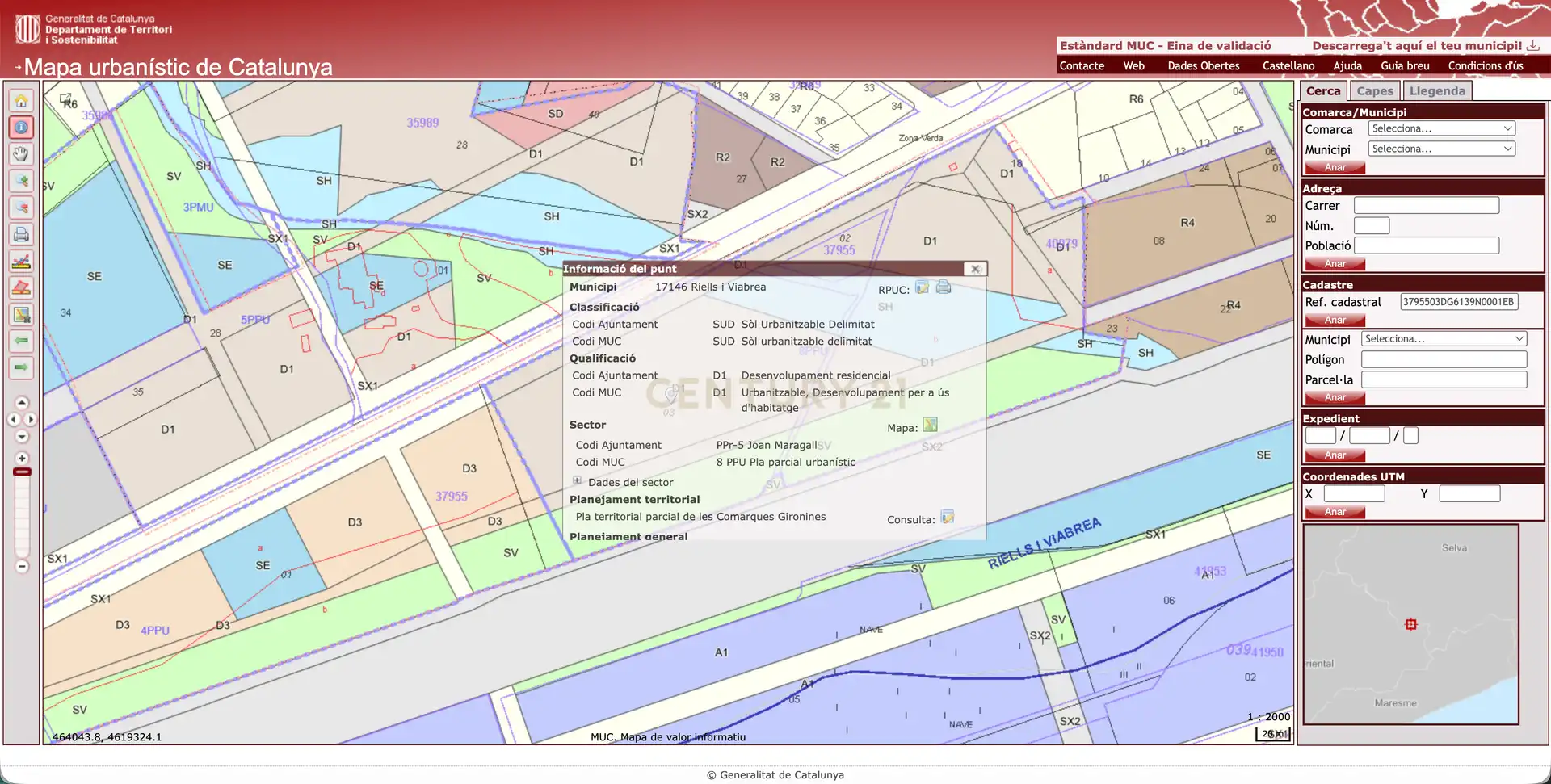Click the Carrer input field
The width and height of the screenshot is (1551, 784).
1427,206
